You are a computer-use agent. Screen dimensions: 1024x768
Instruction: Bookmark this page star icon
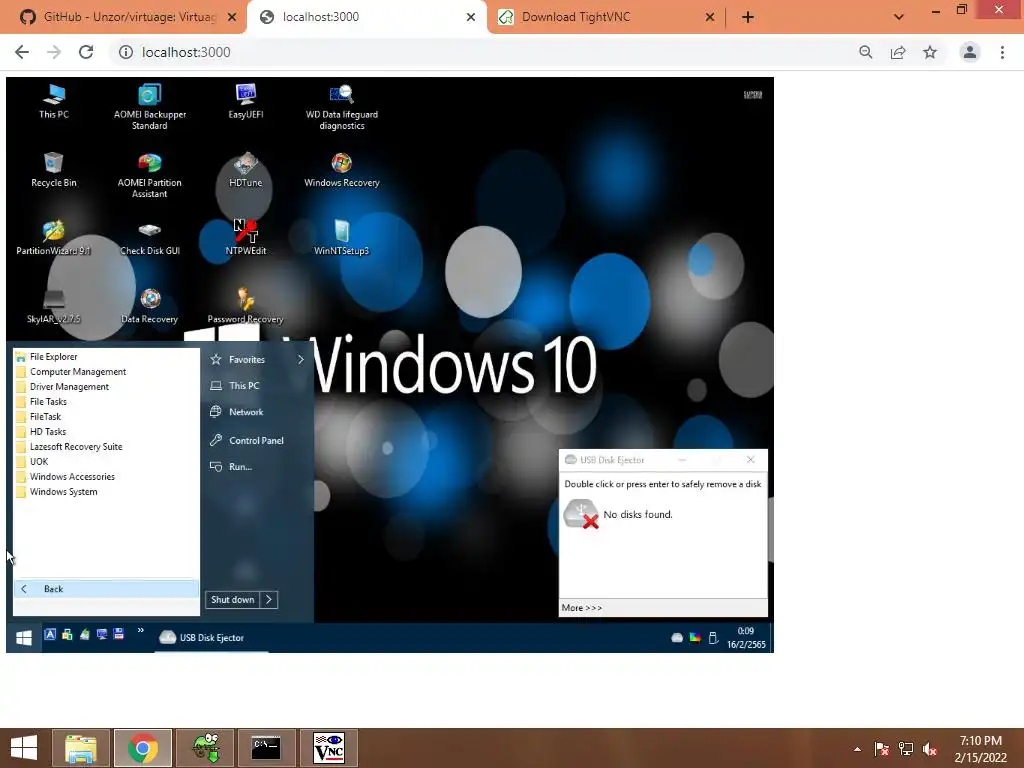tap(930, 52)
